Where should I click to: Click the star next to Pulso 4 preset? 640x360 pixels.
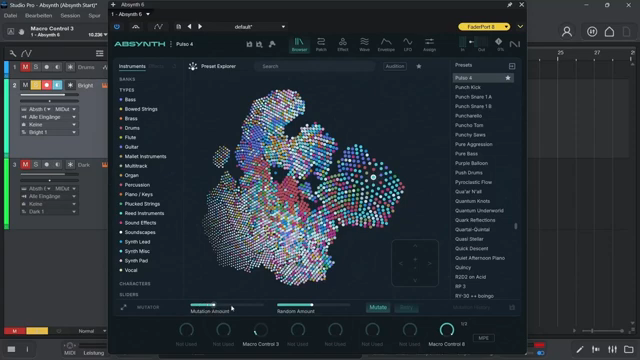click(x=508, y=78)
